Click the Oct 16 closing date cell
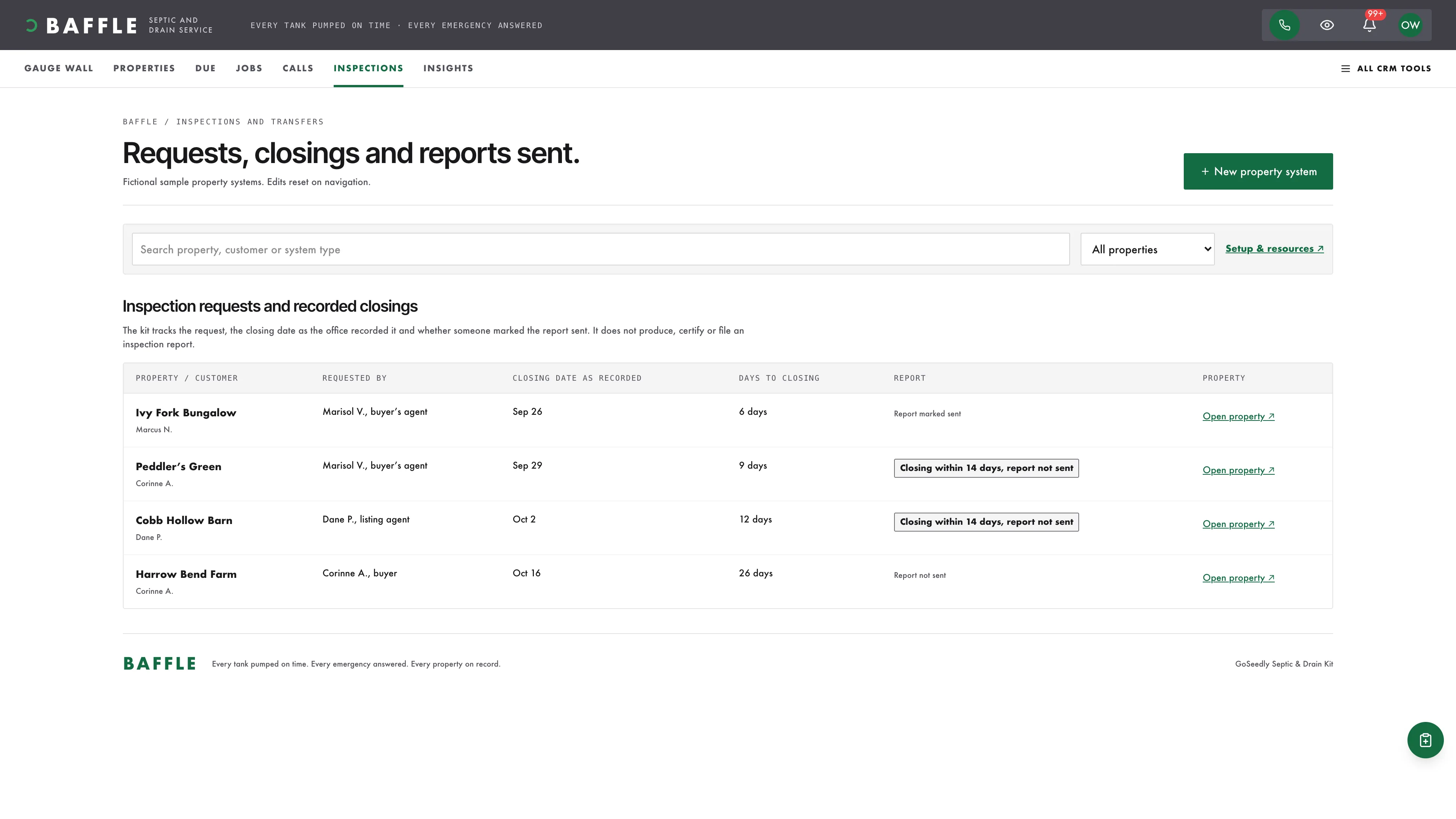 pos(526,573)
